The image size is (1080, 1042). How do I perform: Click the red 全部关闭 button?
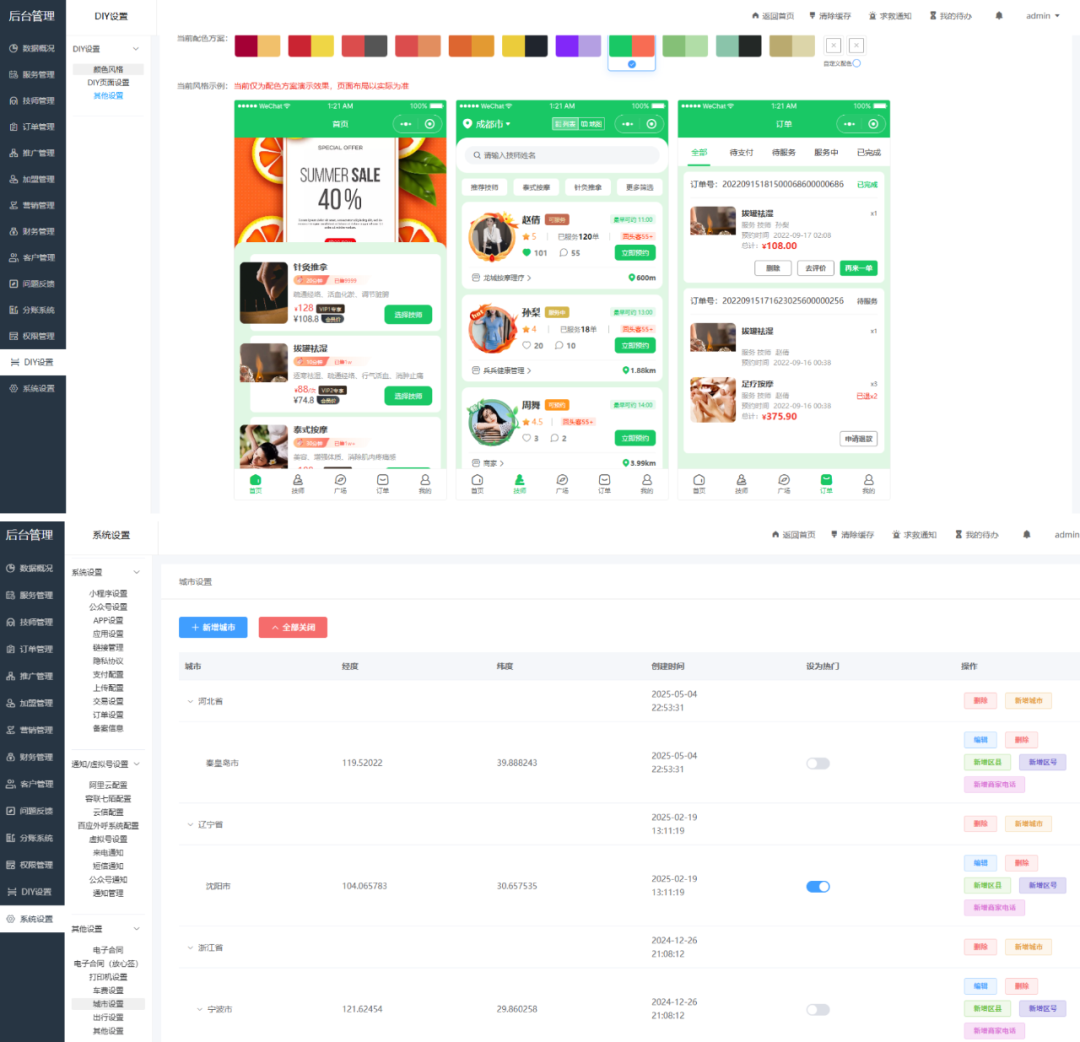click(293, 627)
